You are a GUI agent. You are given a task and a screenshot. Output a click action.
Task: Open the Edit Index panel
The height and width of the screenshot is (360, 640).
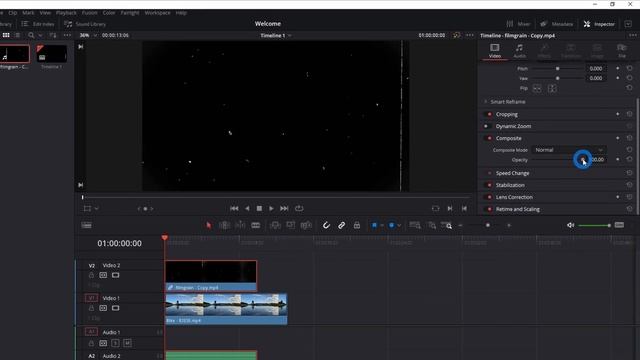38,24
